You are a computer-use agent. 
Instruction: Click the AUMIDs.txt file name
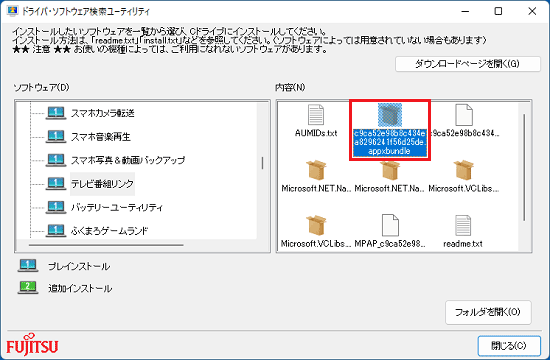tap(316, 133)
